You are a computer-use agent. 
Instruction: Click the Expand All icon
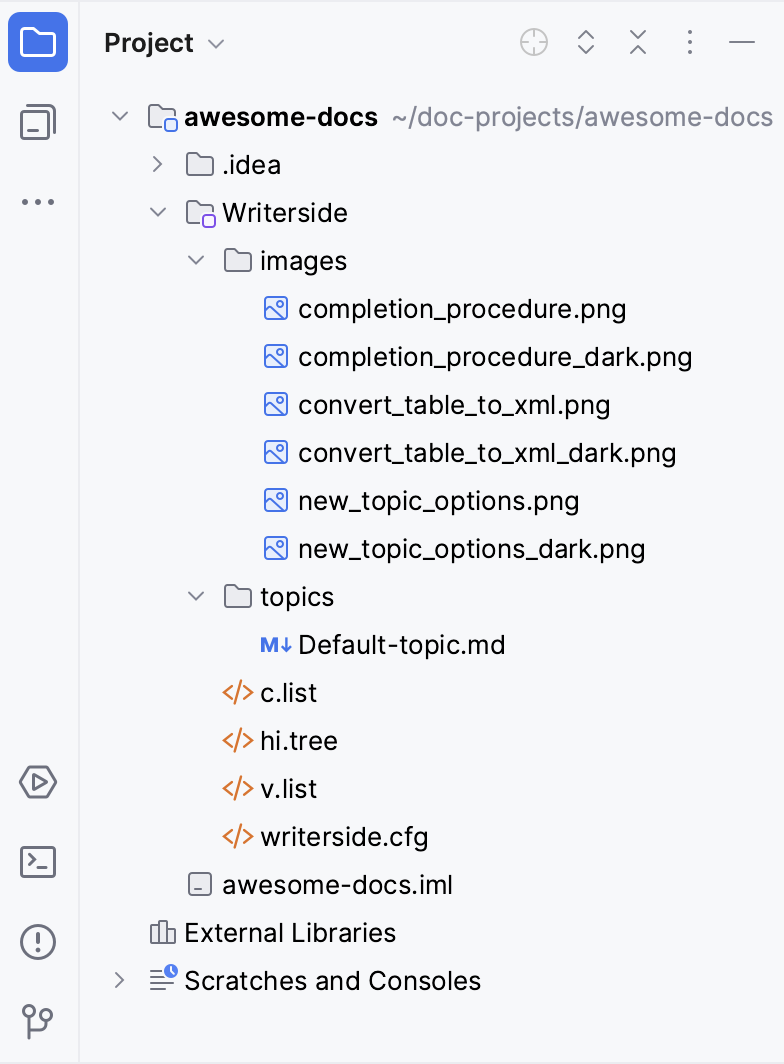586,43
